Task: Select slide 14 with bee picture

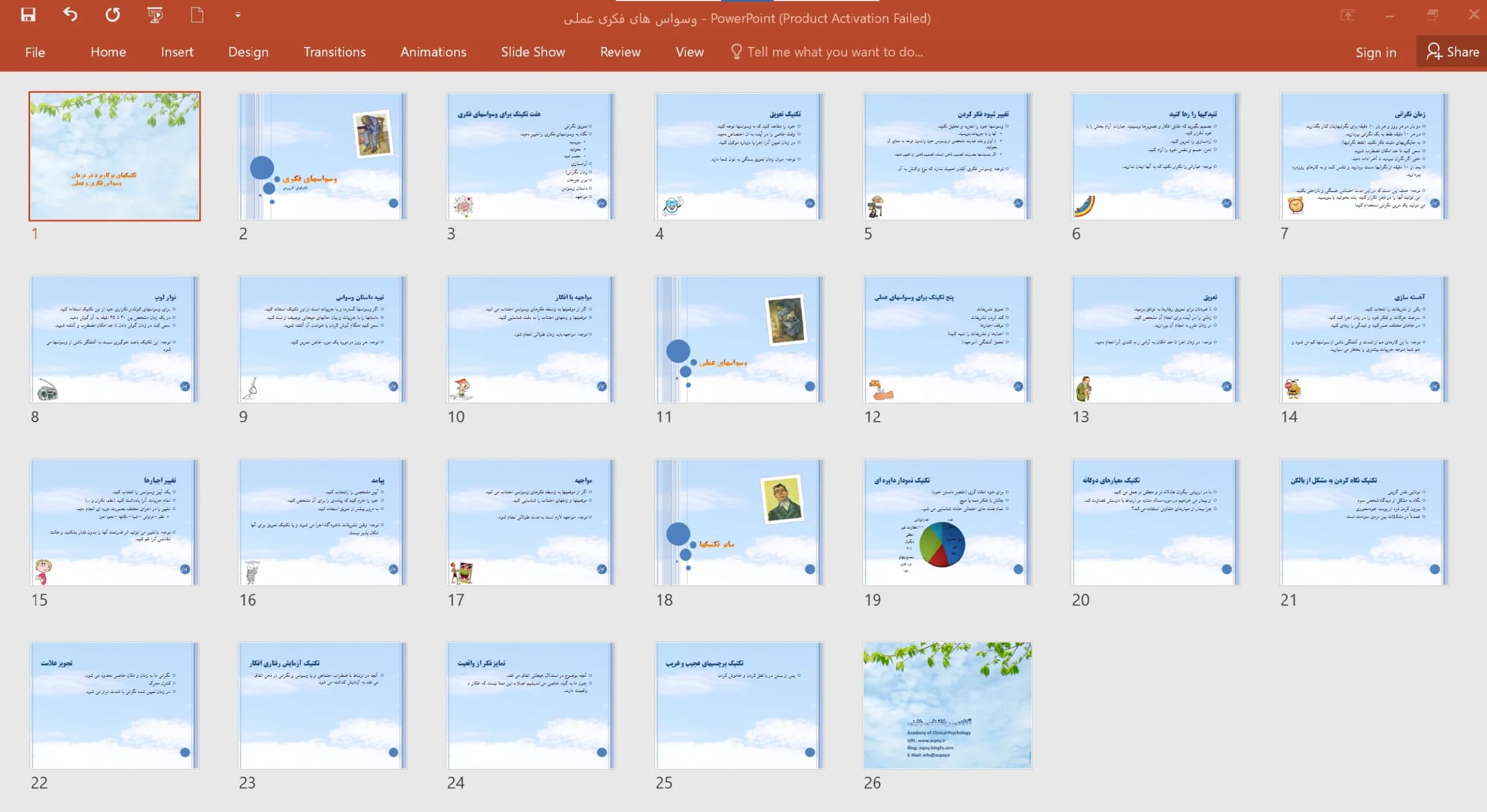Action: click(1364, 339)
